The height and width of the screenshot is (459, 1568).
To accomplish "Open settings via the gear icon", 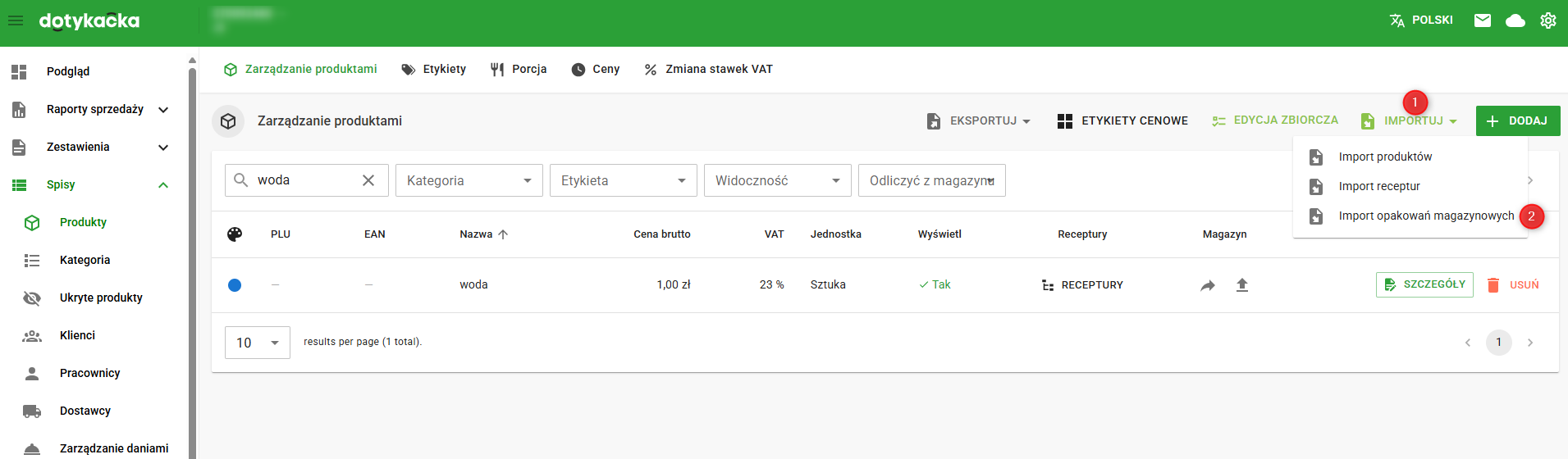I will tap(1547, 20).
